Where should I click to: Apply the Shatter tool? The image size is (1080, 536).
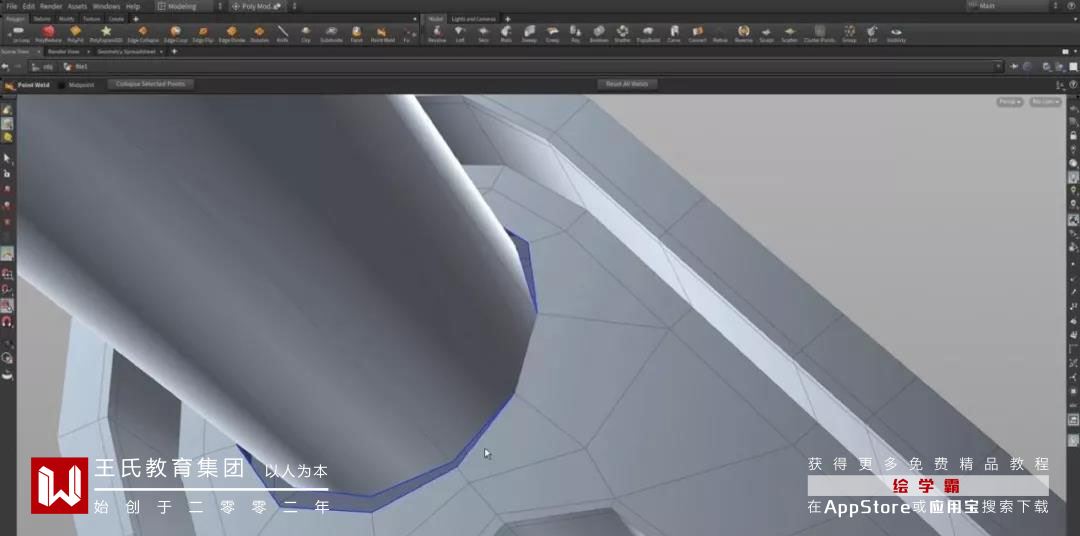622,34
